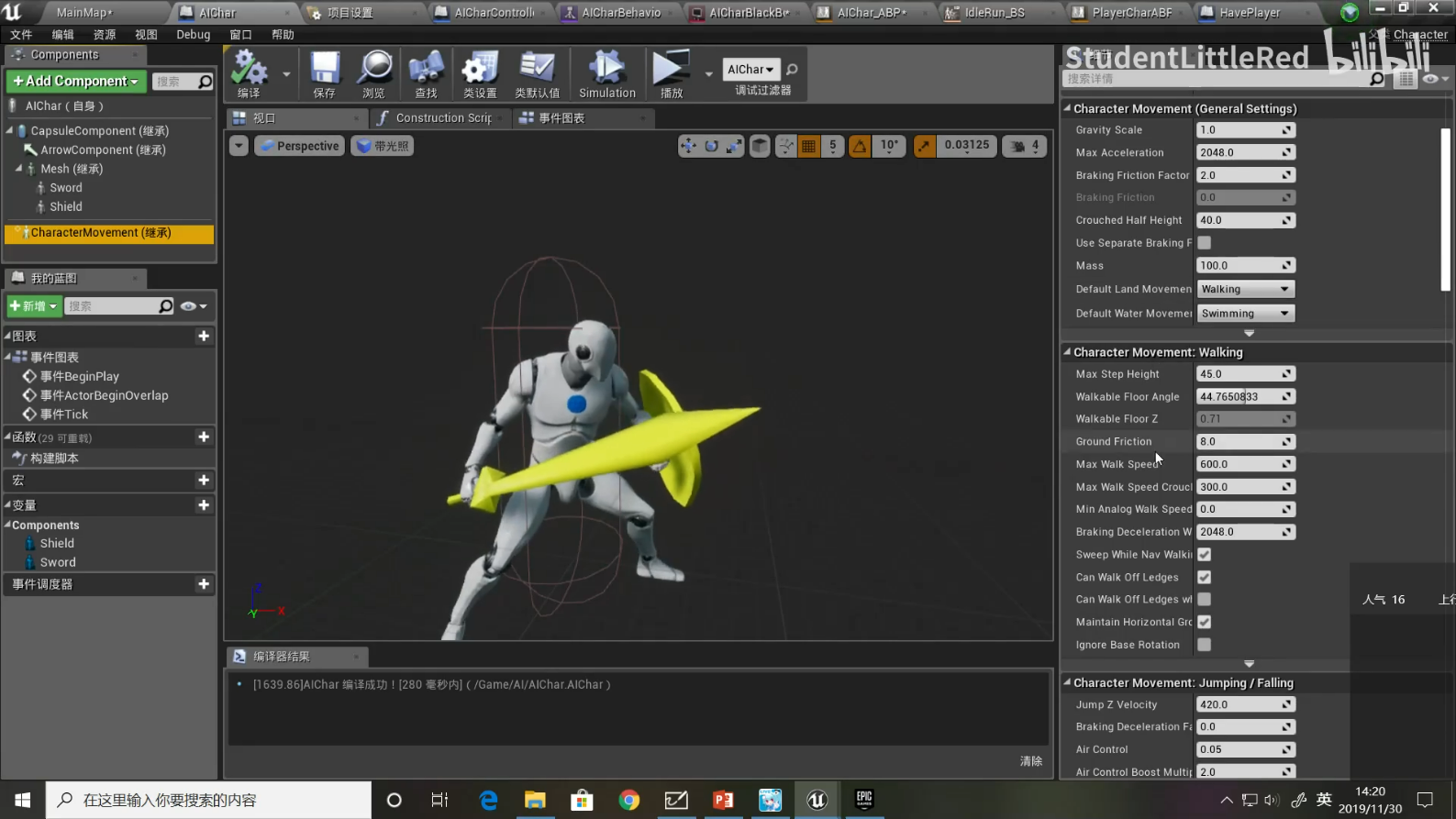Open grid snap size value 5

[x=832, y=146]
